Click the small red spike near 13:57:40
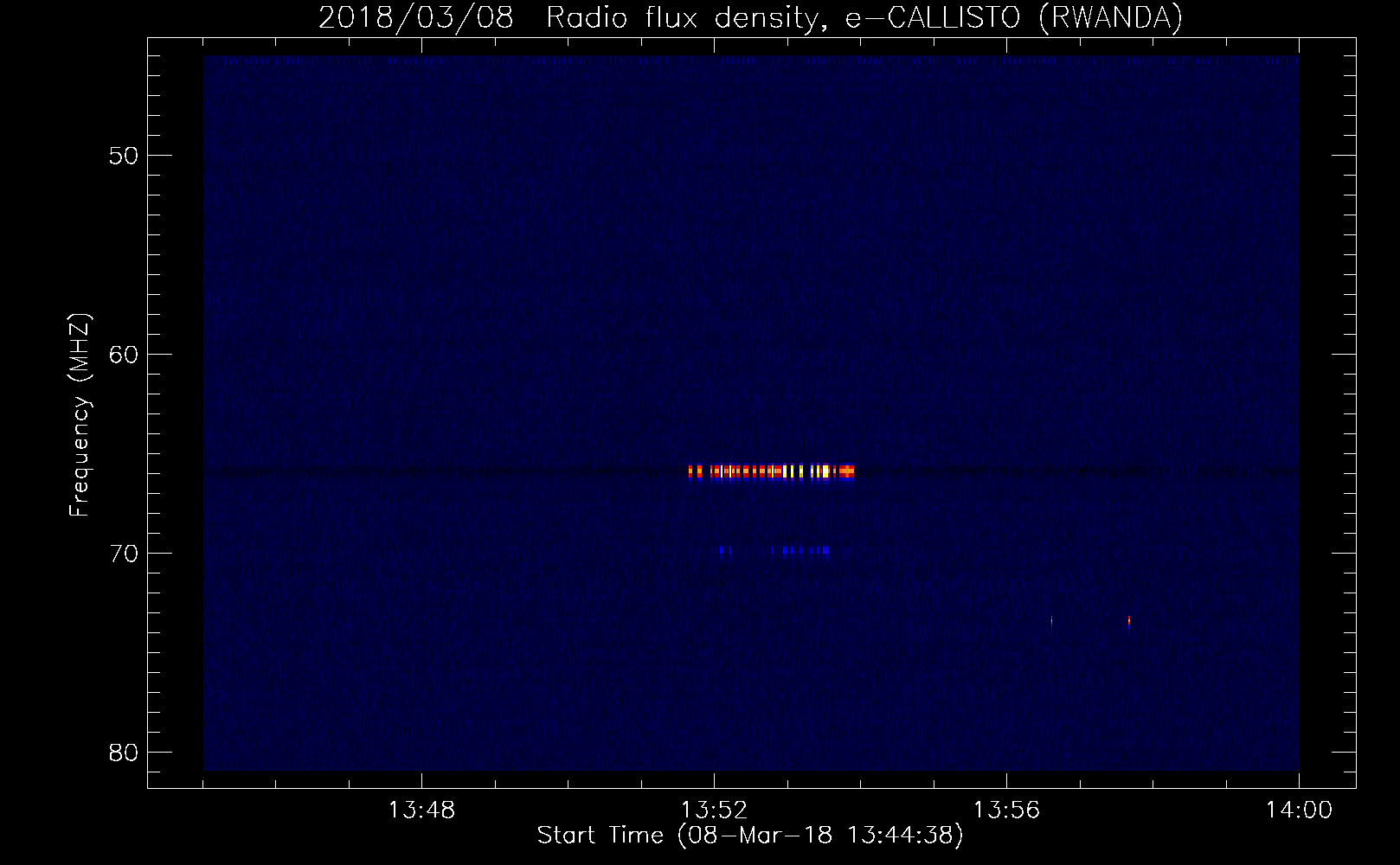 click(1128, 621)
